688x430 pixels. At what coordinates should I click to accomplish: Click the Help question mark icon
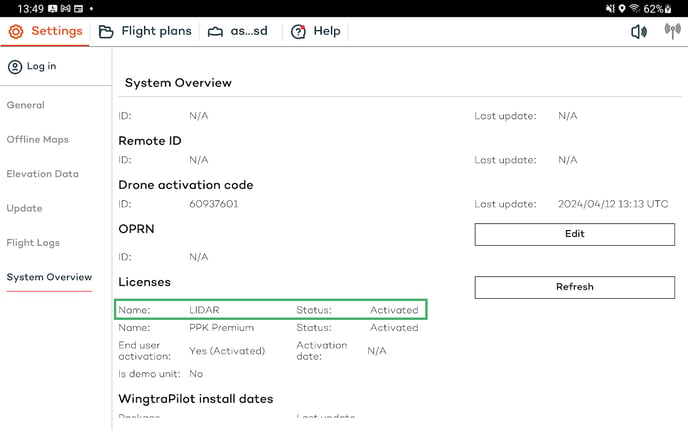click(x=298, y=32)
